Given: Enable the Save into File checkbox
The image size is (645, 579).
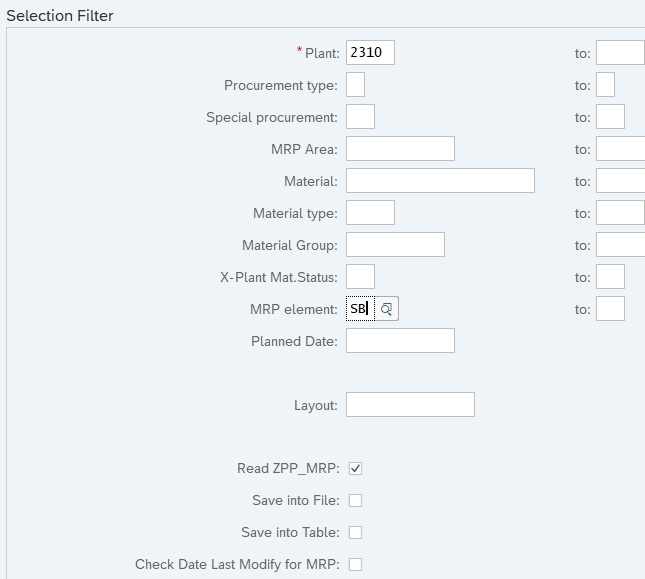Looking at the screenshot, I should 355,500.
